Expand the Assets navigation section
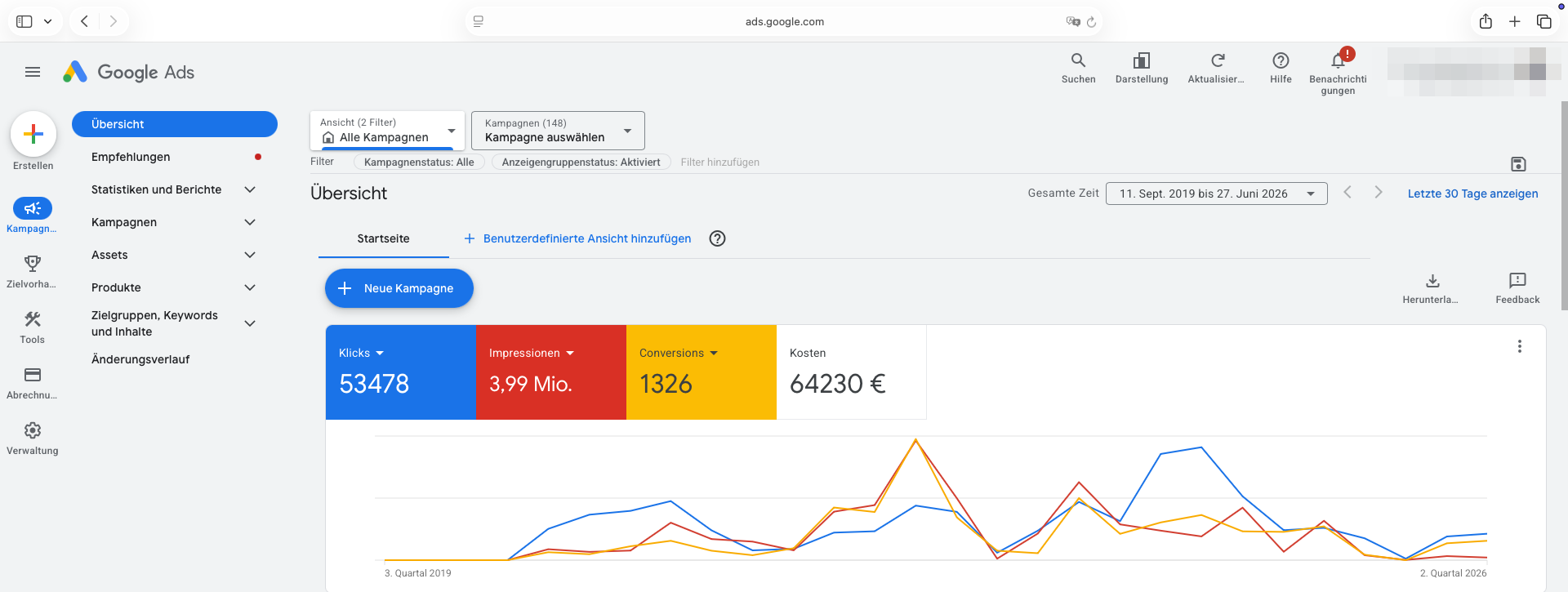Image resolution: width=1568 pixels, height=592 pixels. (x=250, y=255)
